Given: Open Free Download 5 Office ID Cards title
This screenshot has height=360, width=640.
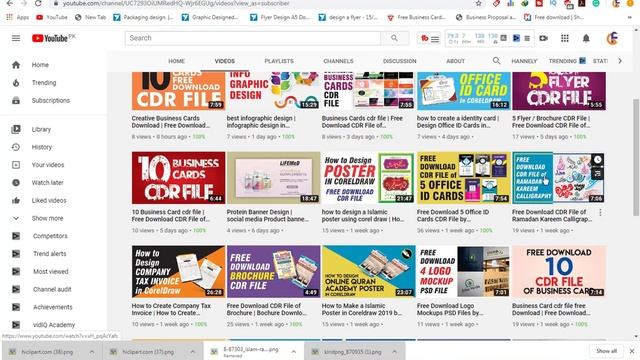Looking at the screenshot, I should coord(453,216).
